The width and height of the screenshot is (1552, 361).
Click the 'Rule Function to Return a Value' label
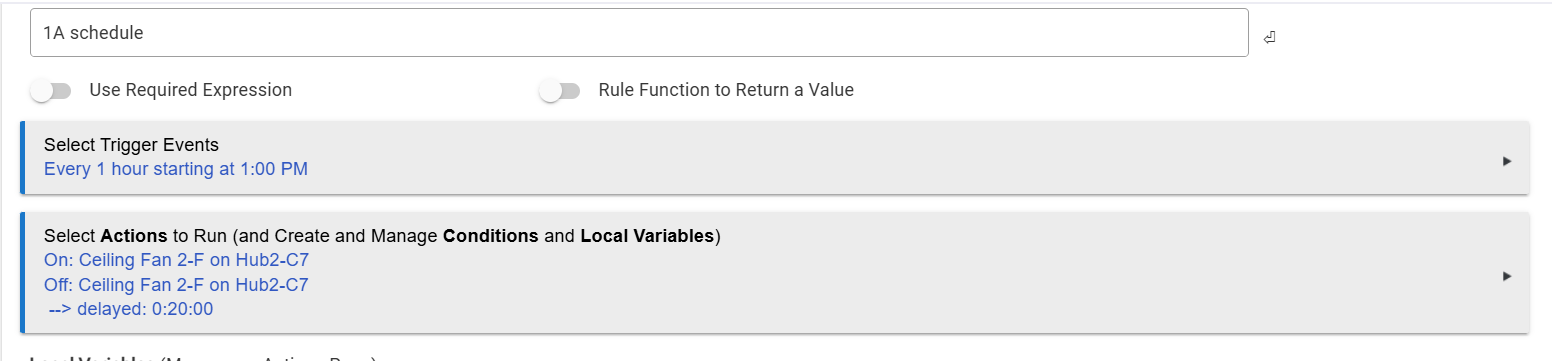(726, 90)
